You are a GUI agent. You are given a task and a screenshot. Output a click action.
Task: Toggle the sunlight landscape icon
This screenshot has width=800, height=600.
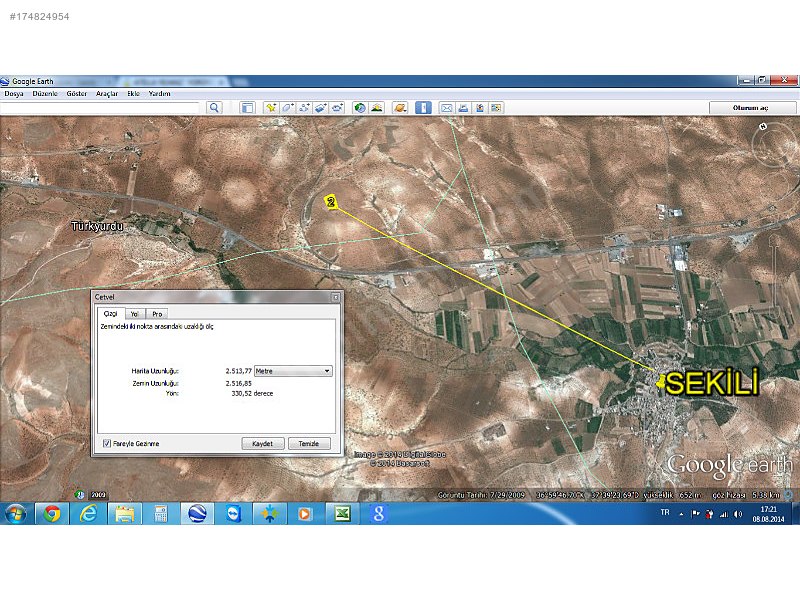pos(377,108)
